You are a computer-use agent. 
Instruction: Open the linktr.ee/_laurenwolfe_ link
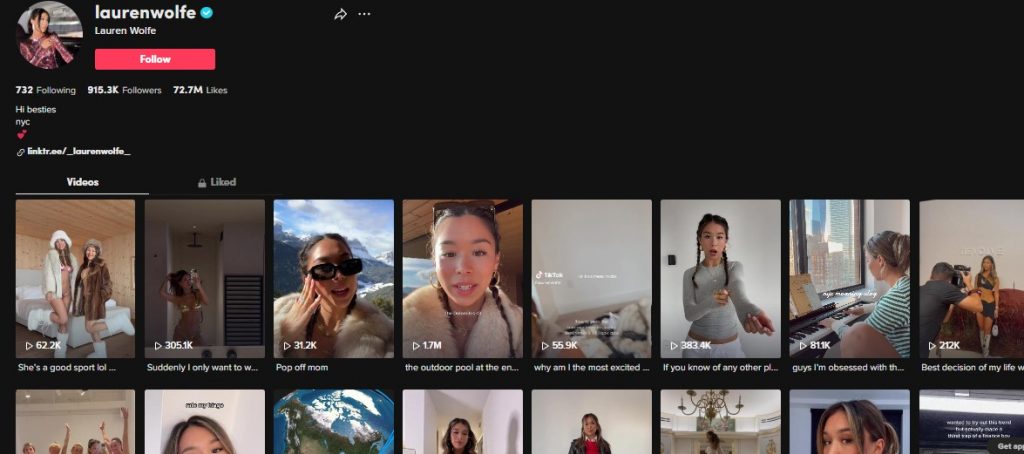79,151
